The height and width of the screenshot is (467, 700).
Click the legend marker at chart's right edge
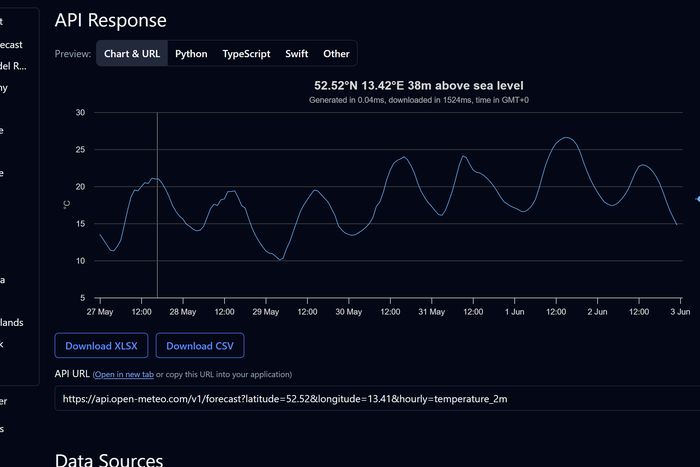click(697, 200)
